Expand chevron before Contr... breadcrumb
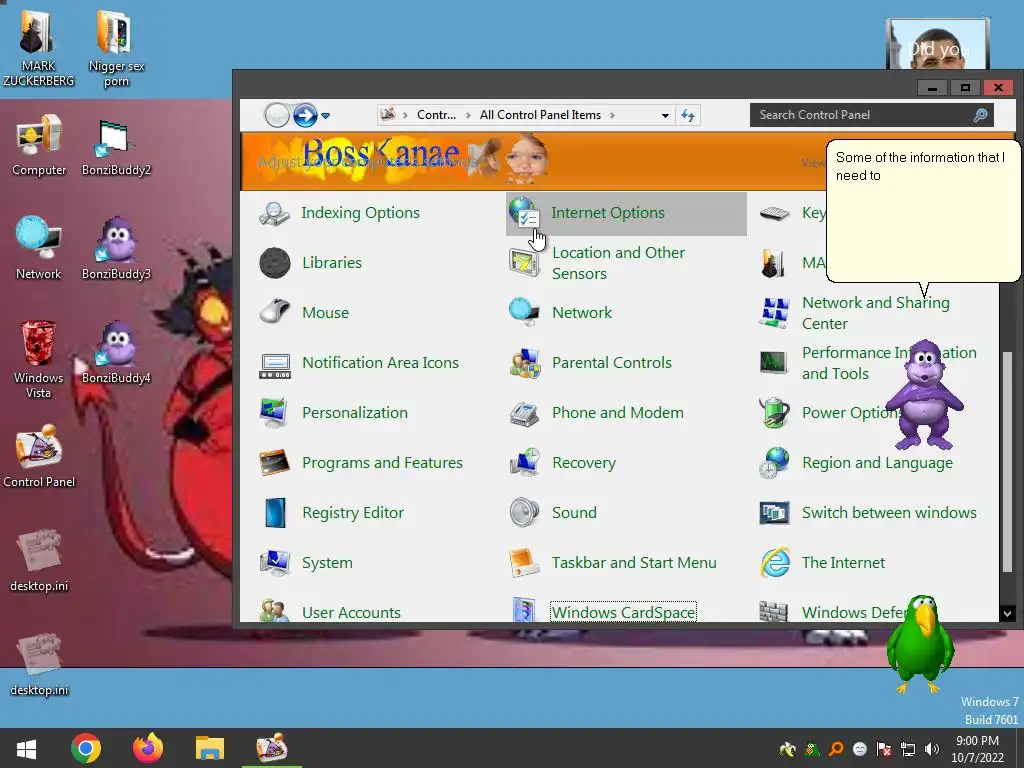The image size is (1024, 768). pyautogui.click(x=405, y=116)
